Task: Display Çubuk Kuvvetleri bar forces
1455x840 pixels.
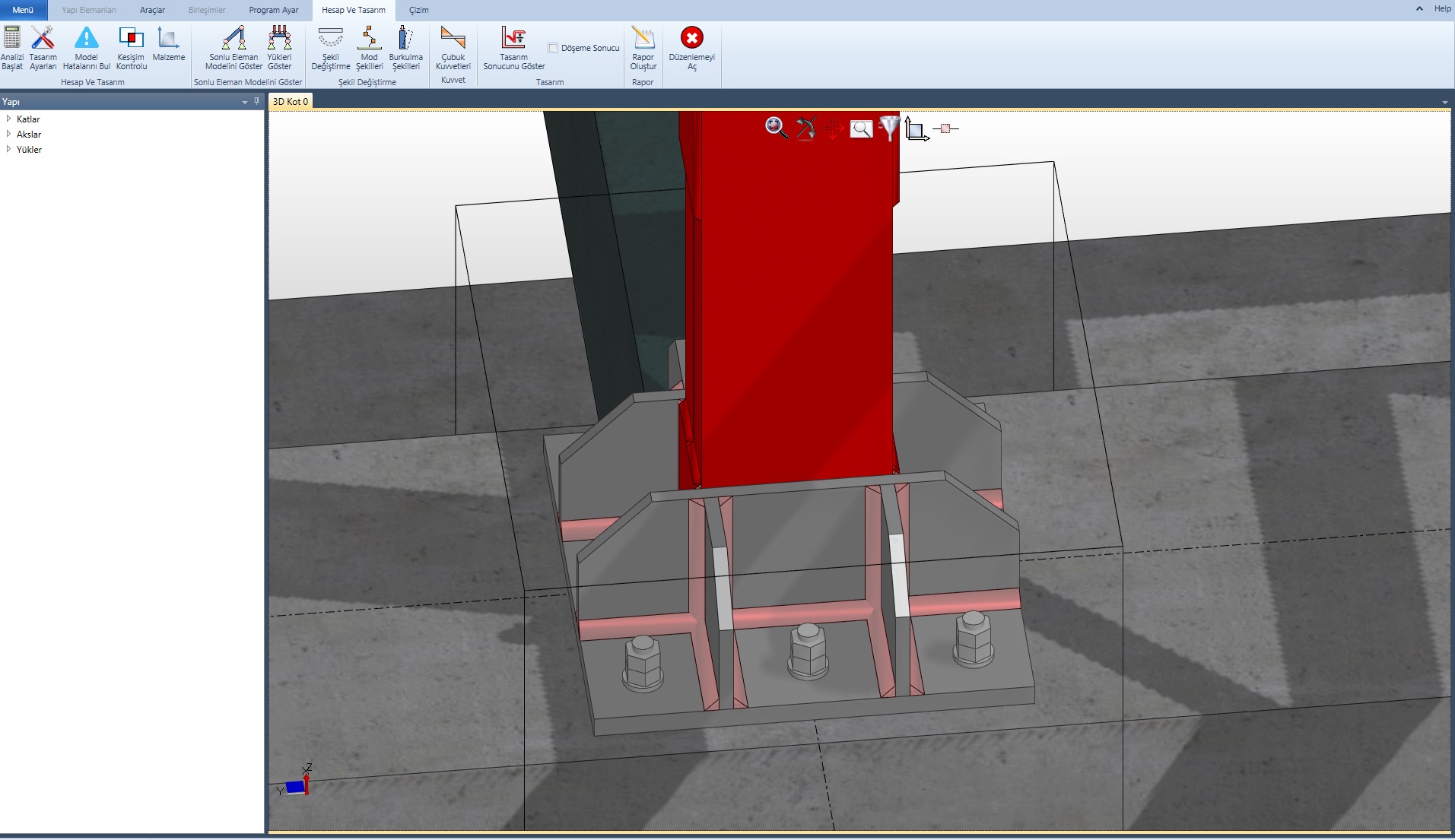Action: (x=453, y=48)
